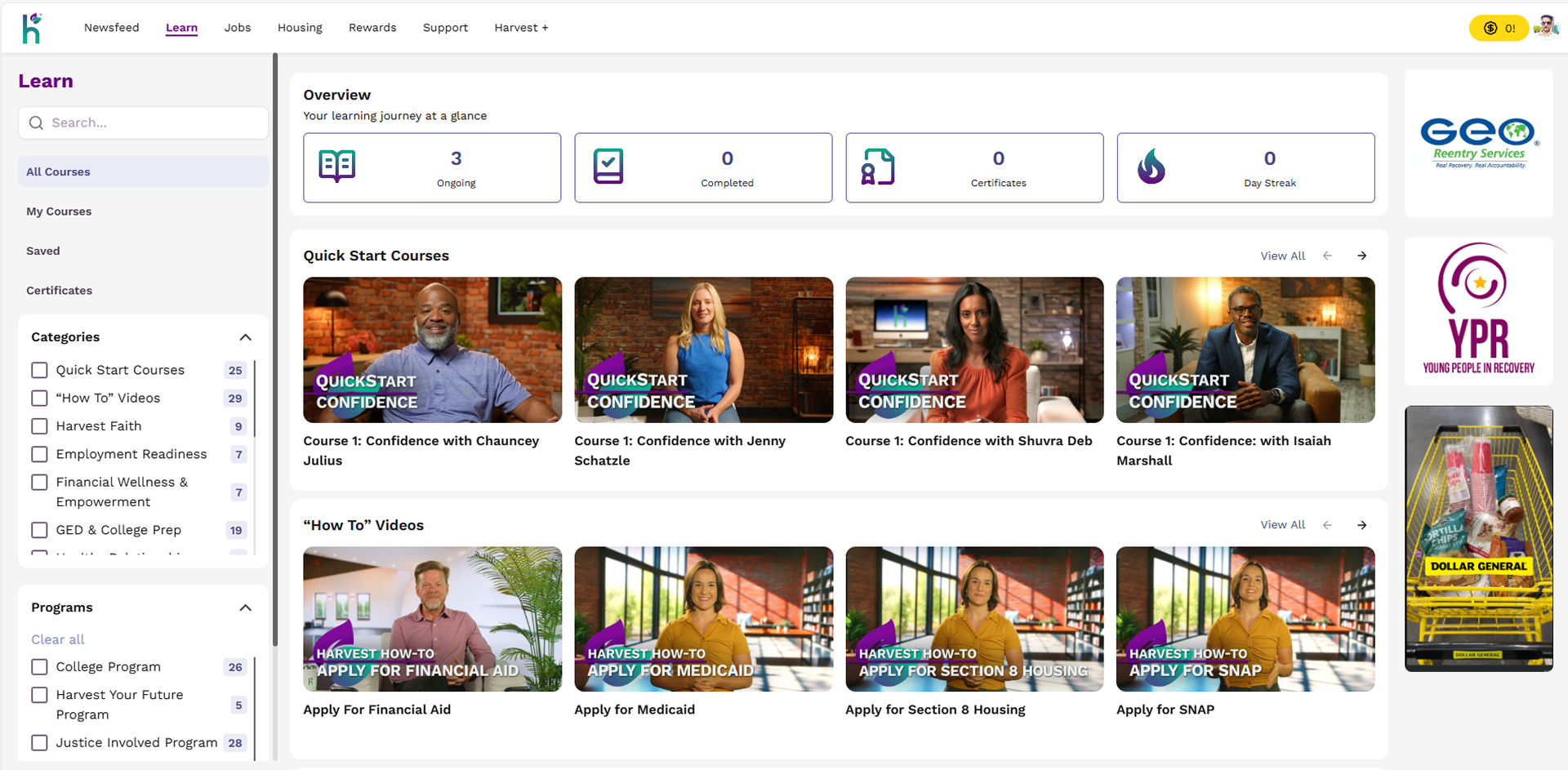This screenshot has width=1568, height=770.
Task: Tick the College Program checkbox
Action: pos(39,667)
